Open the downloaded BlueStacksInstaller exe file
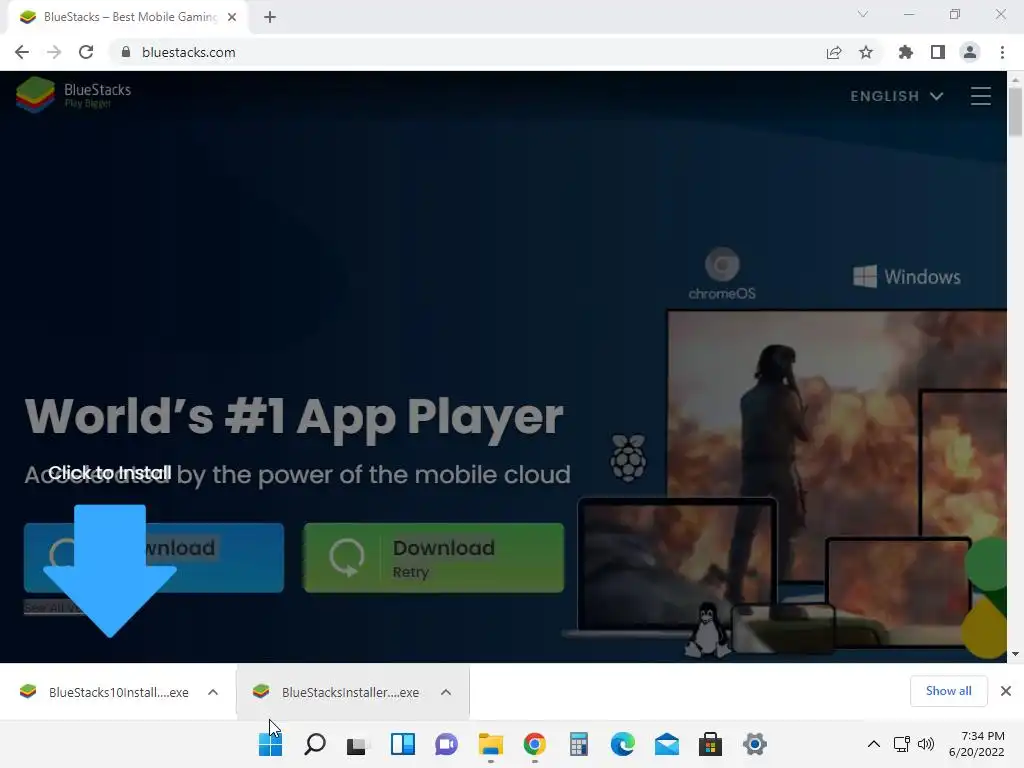Screen dimensions: 1024x768 point(336,692)
